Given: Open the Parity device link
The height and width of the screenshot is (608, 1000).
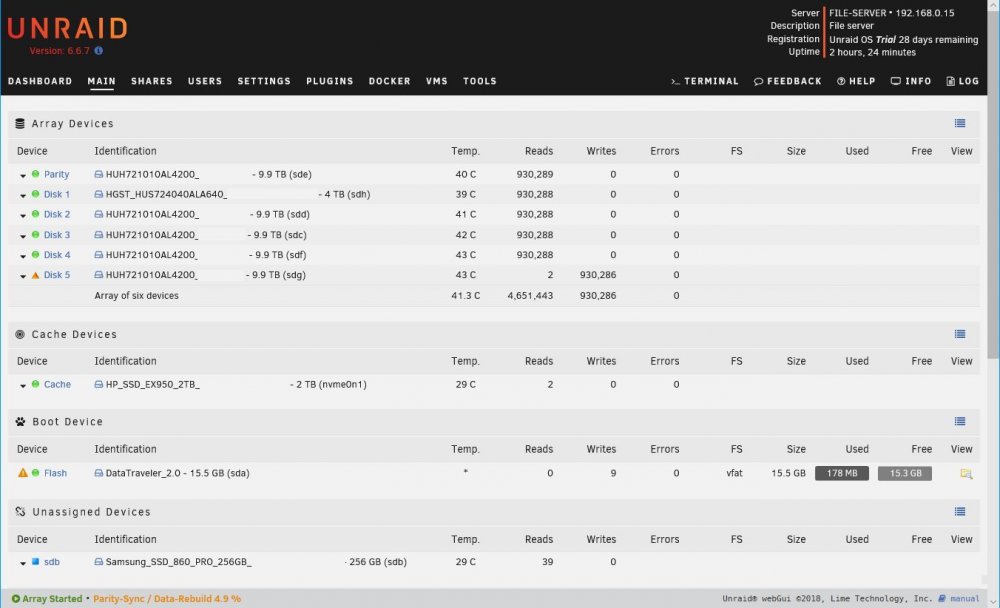Looking at the screenshot, I should click(56, 174).
